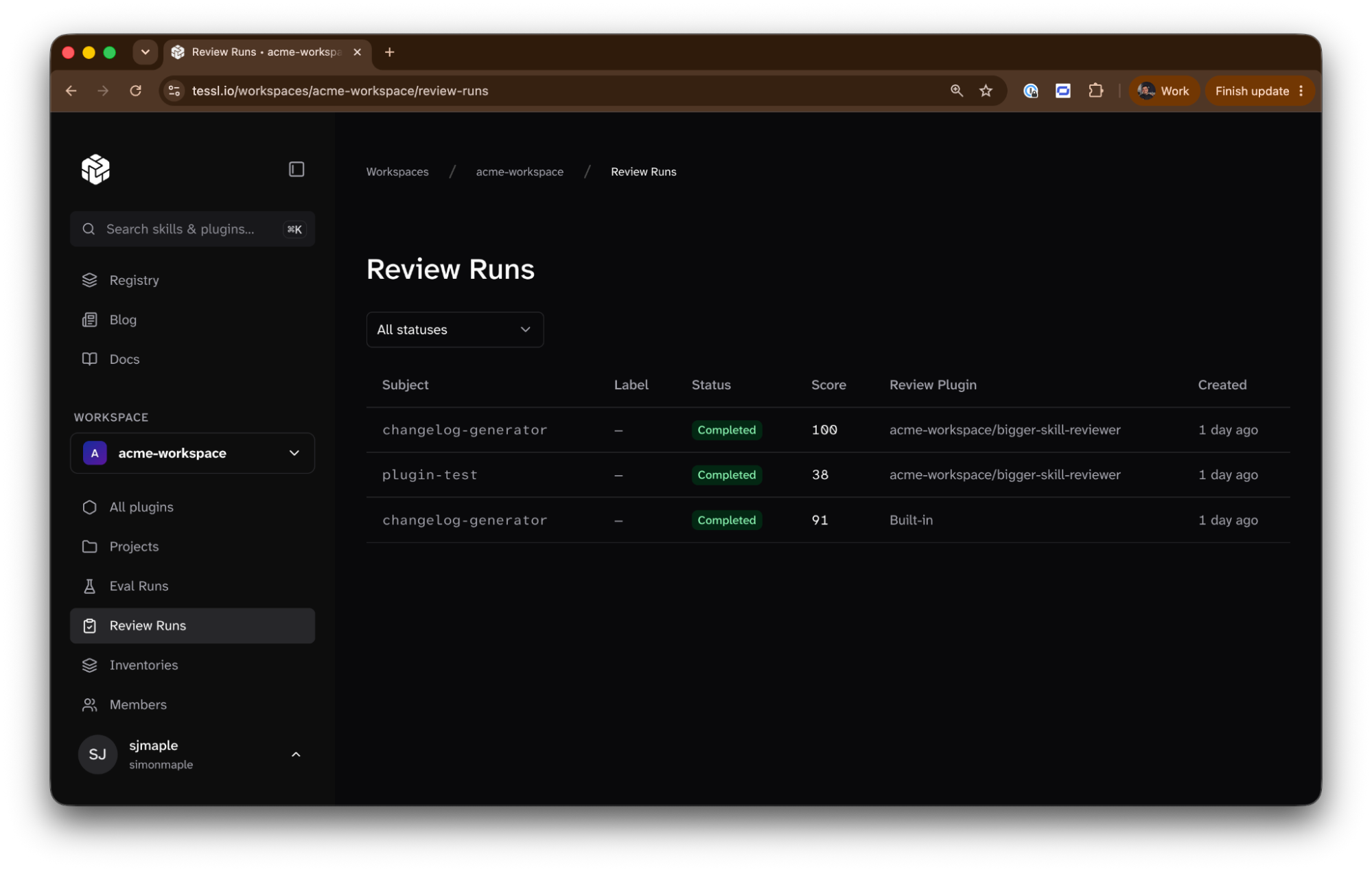This screenshot has height=872, width=1372.
Task: Click bigger-skill-reviewer plugin in changelog-generator row
Action: (1005, 430)
